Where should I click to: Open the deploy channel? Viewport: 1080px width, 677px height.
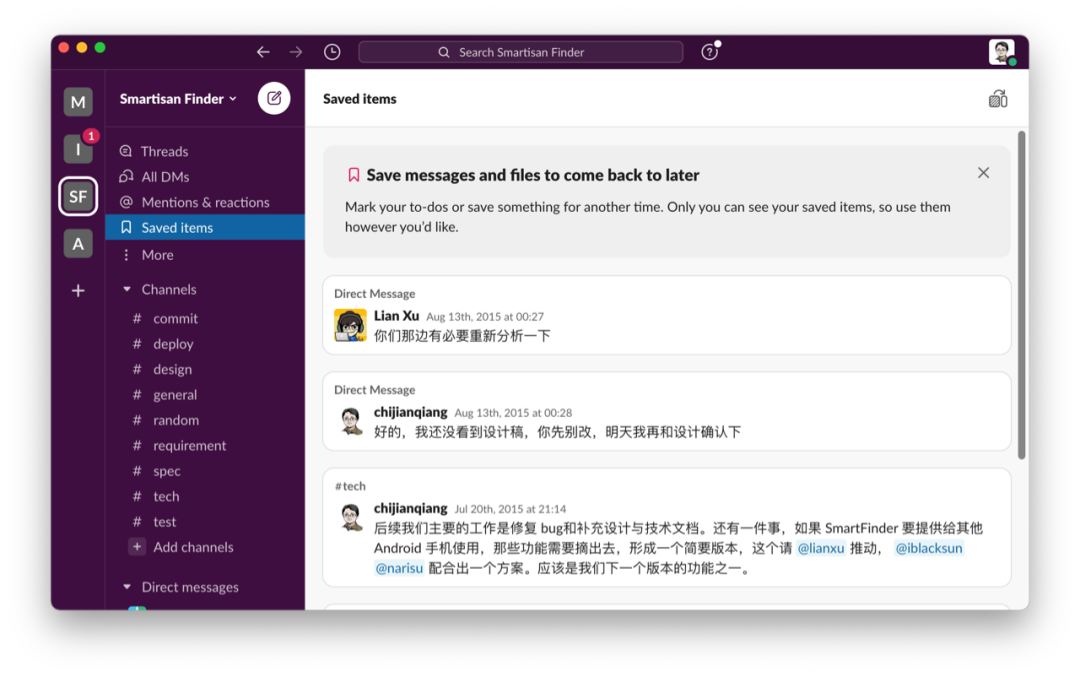point(205,344)
